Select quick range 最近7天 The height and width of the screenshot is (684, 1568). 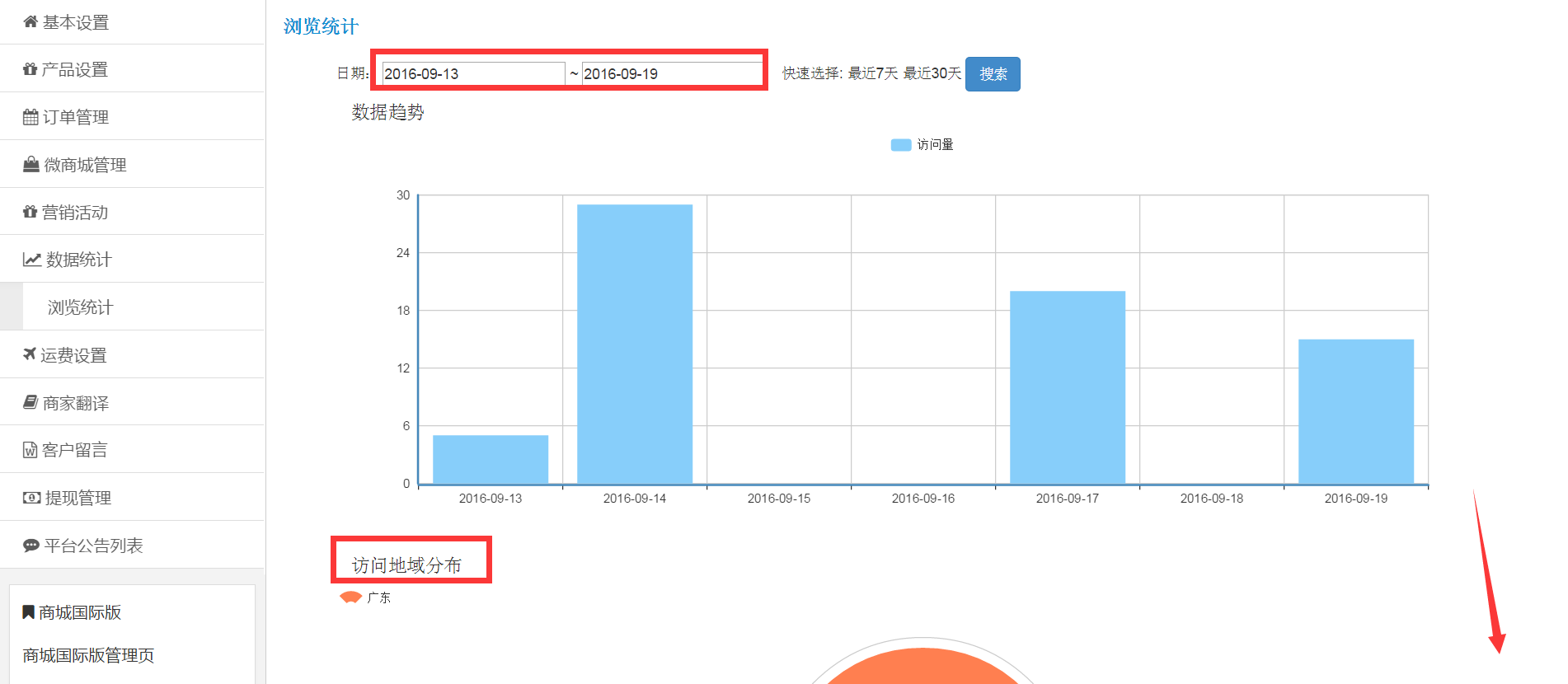pyautogui.click(x=873, y=73)
